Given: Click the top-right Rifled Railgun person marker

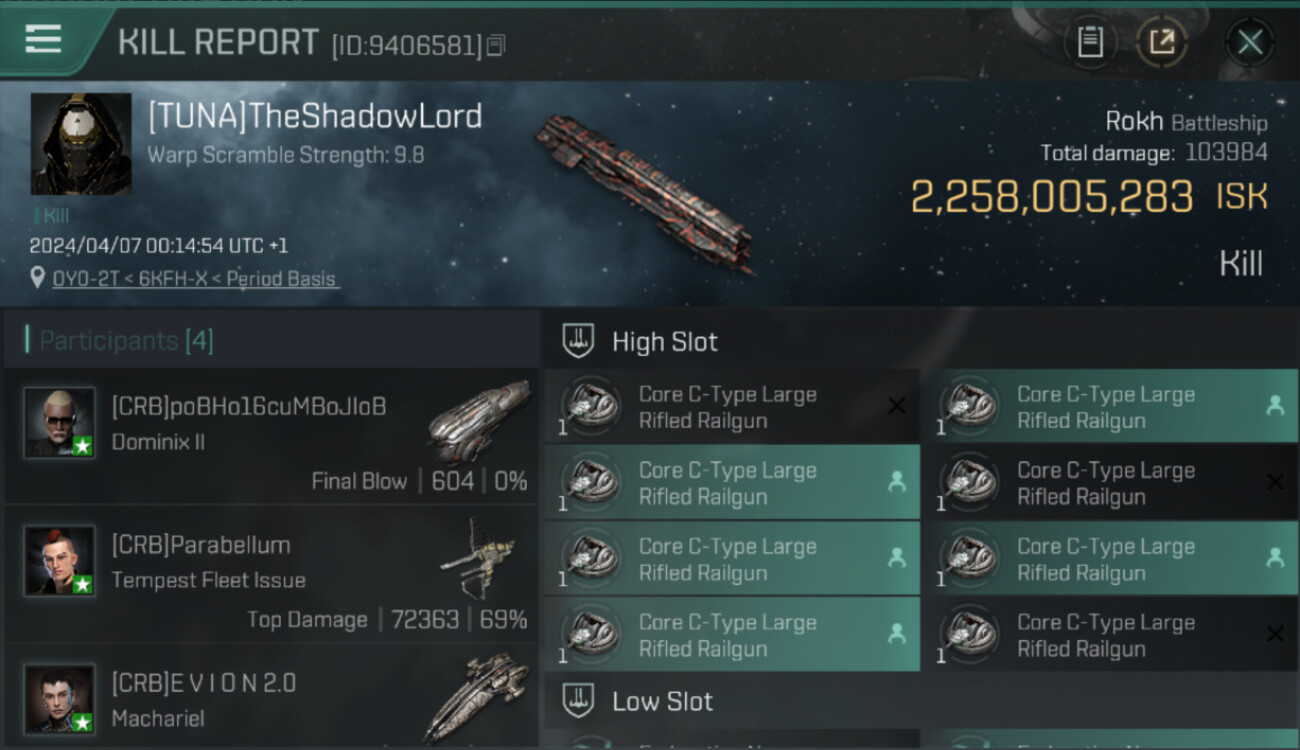Looking at the screenshot, I should 1275,405.
